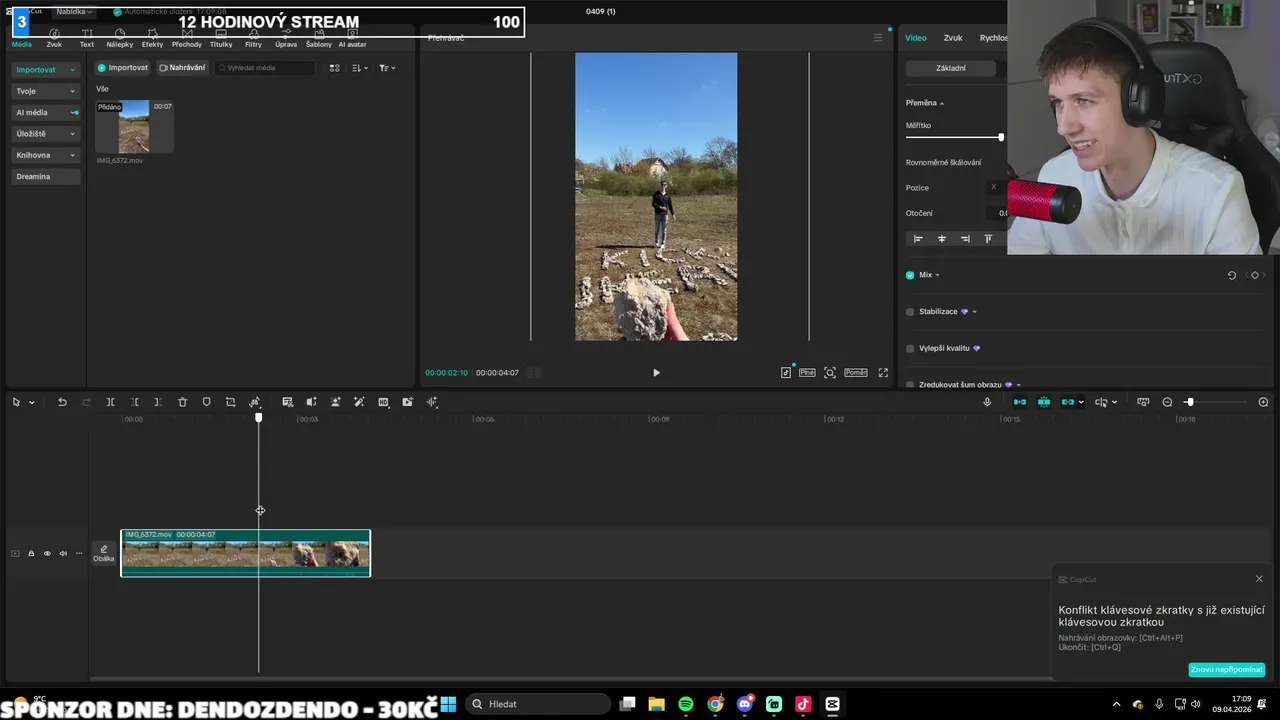Click the Importovat button with plus icon
Viewport: 1280px width, 720px height.
click(122, 68)
